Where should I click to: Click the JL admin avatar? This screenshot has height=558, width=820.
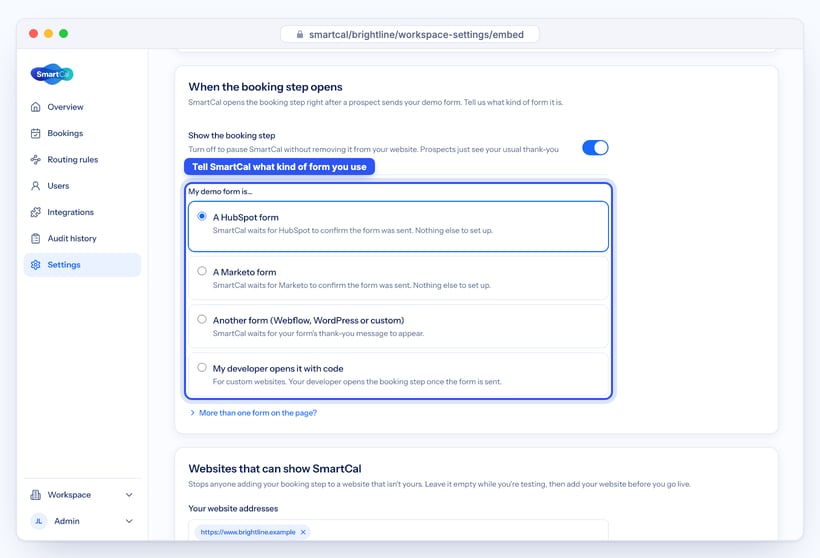pos(39,521)
